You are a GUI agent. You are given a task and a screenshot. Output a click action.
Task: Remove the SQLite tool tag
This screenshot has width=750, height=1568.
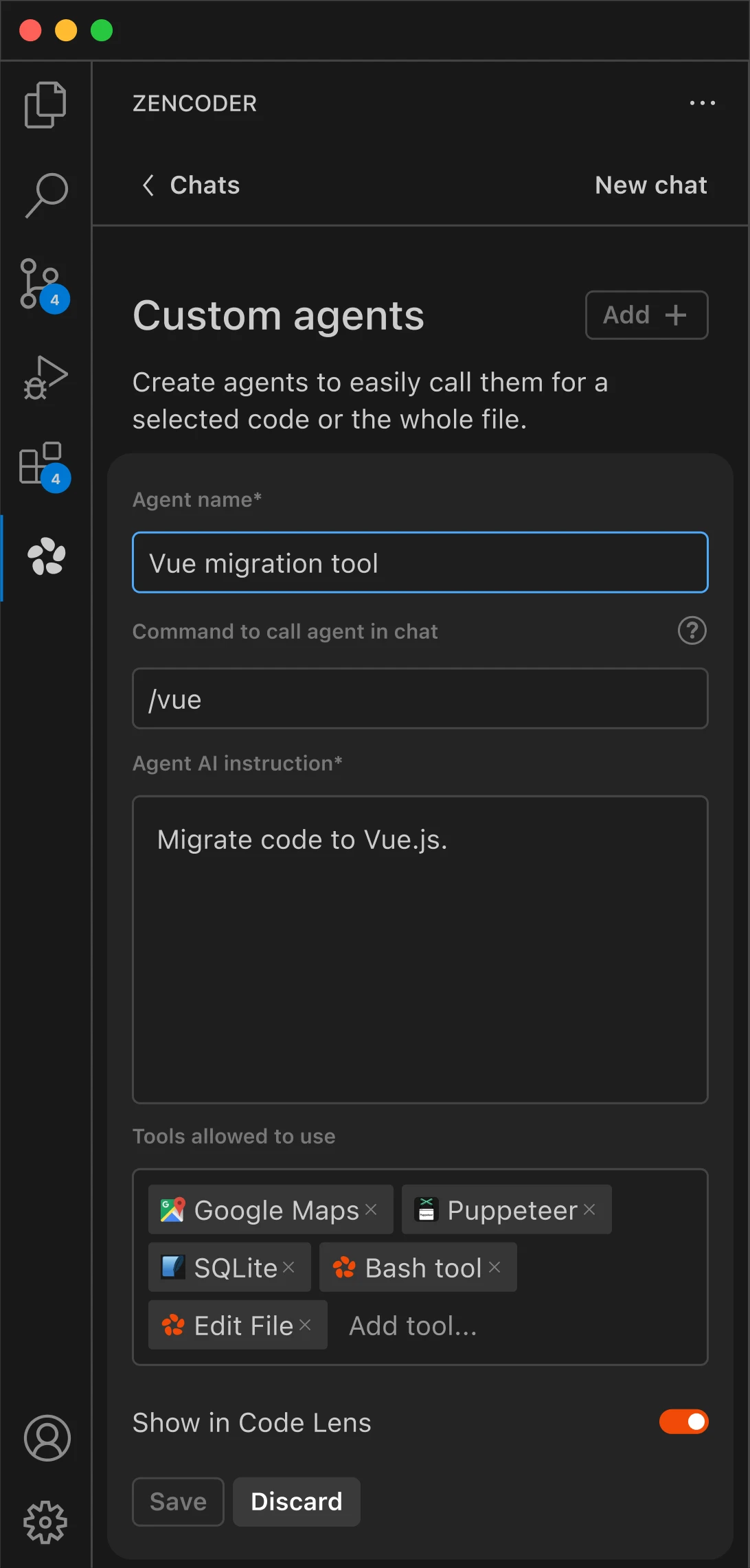(288, 1267)
